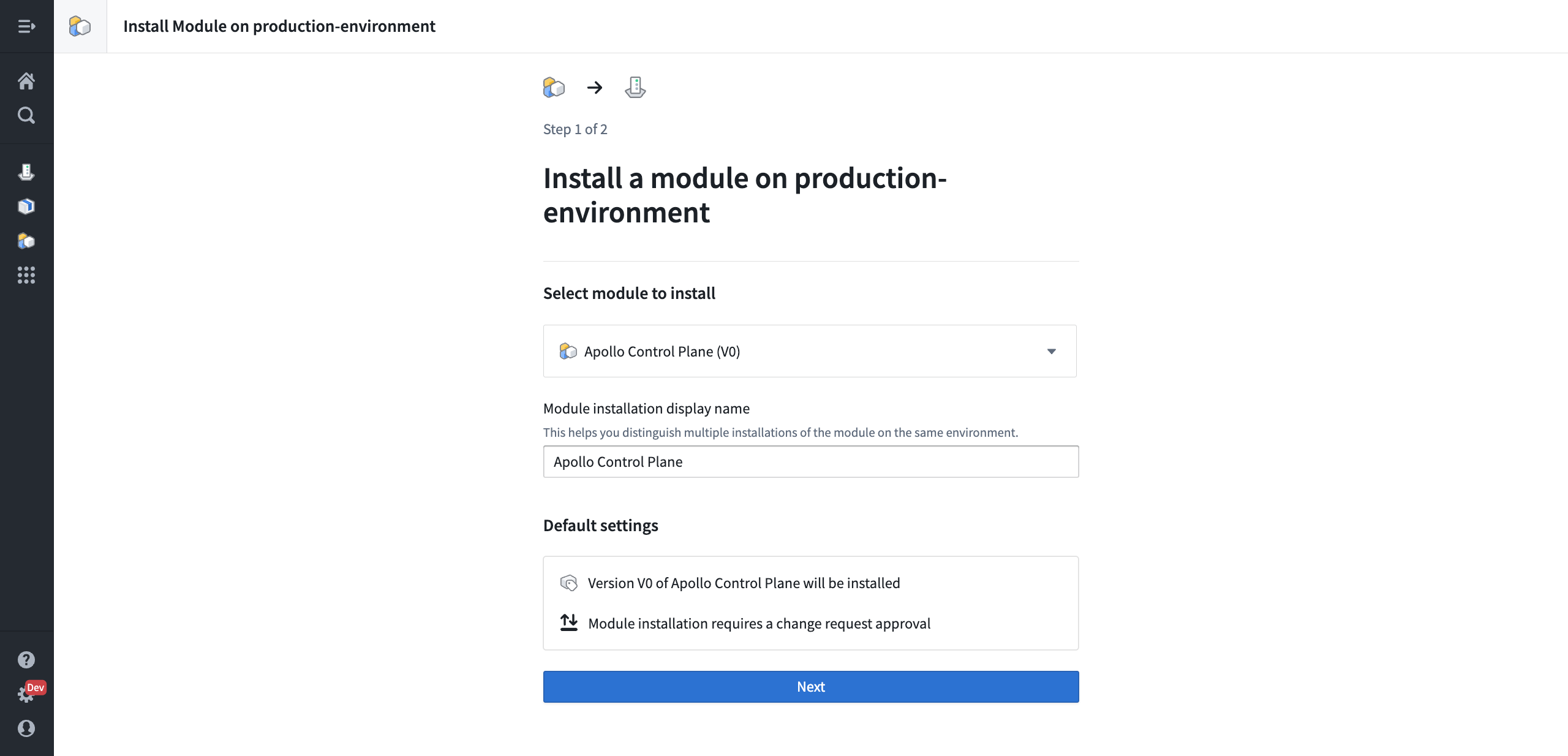
Task: Click the Dev settings gear icon
Action: coord(27,694)
